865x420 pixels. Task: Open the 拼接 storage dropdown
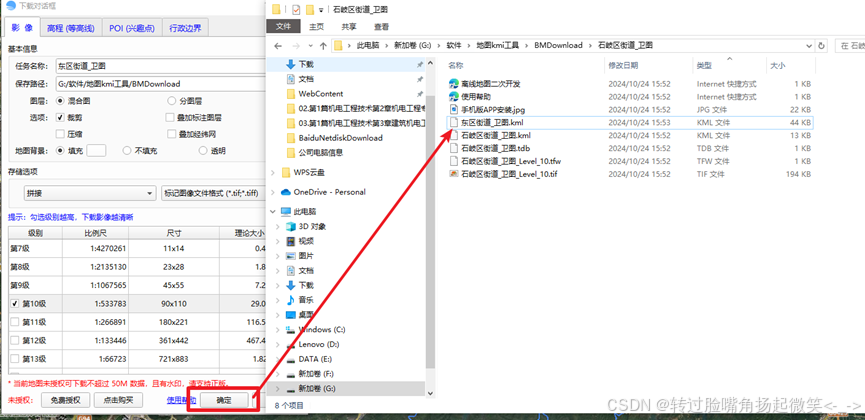click(x=89, y=193)
